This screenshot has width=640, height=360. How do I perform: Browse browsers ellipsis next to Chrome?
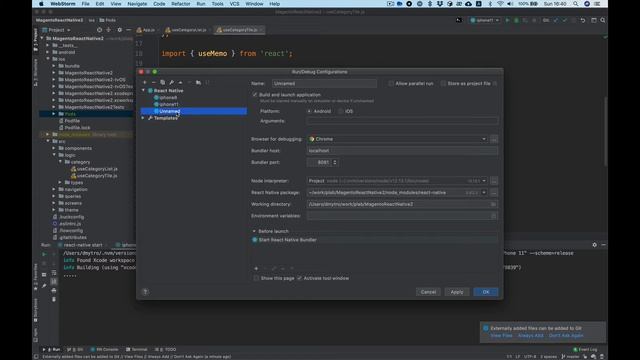[x=494, y=139]
